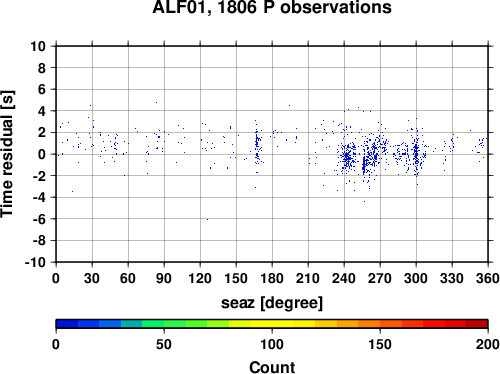Screen dimensions: 500x374
Task: Click the colorbar tick label 200
Action: (x=488, y=344)
